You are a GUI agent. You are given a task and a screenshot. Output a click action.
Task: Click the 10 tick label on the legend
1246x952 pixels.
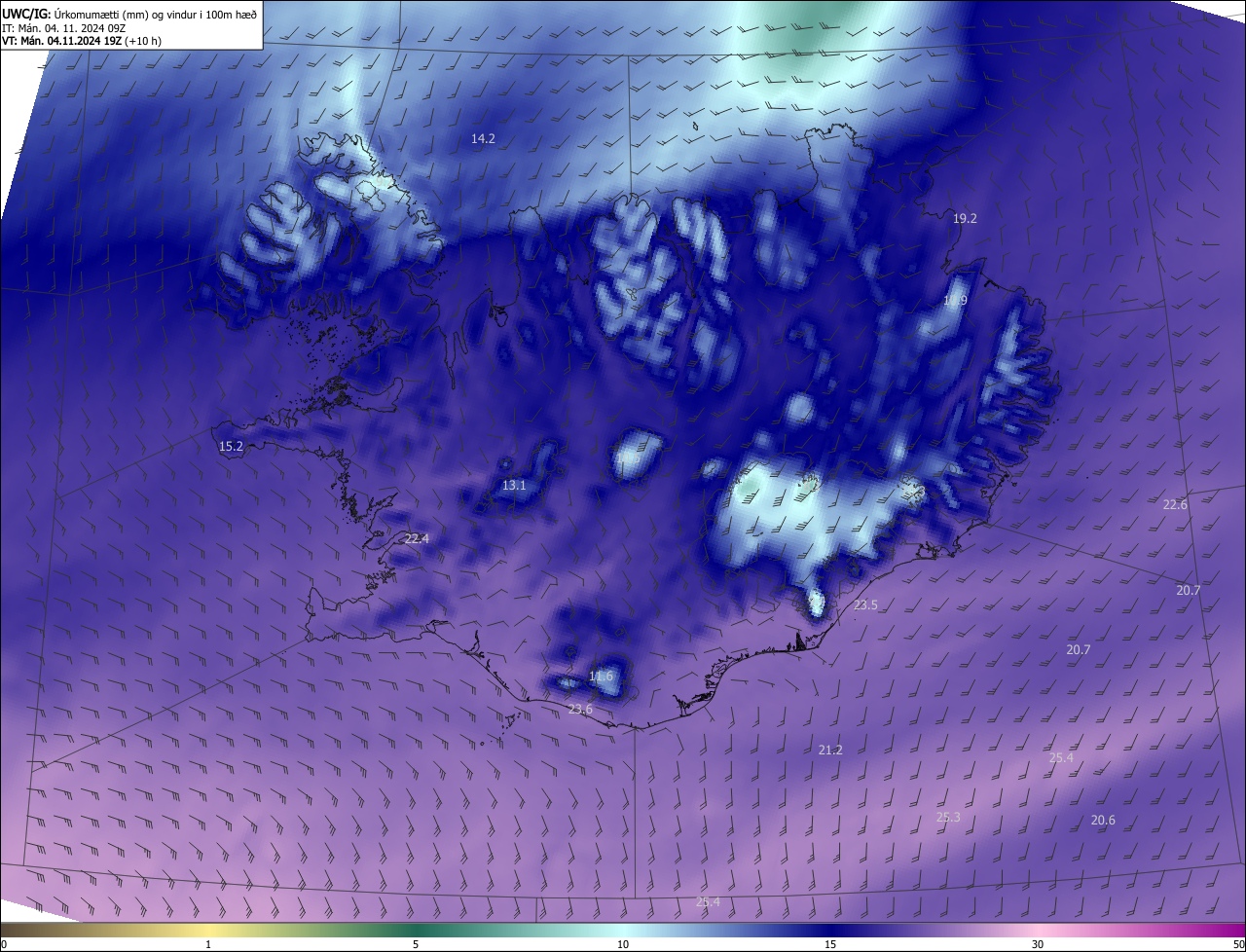point(623,945)
